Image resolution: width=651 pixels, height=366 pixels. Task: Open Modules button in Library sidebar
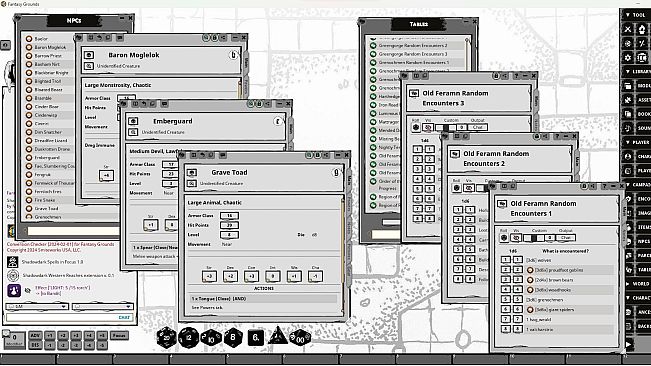point(636,86)
